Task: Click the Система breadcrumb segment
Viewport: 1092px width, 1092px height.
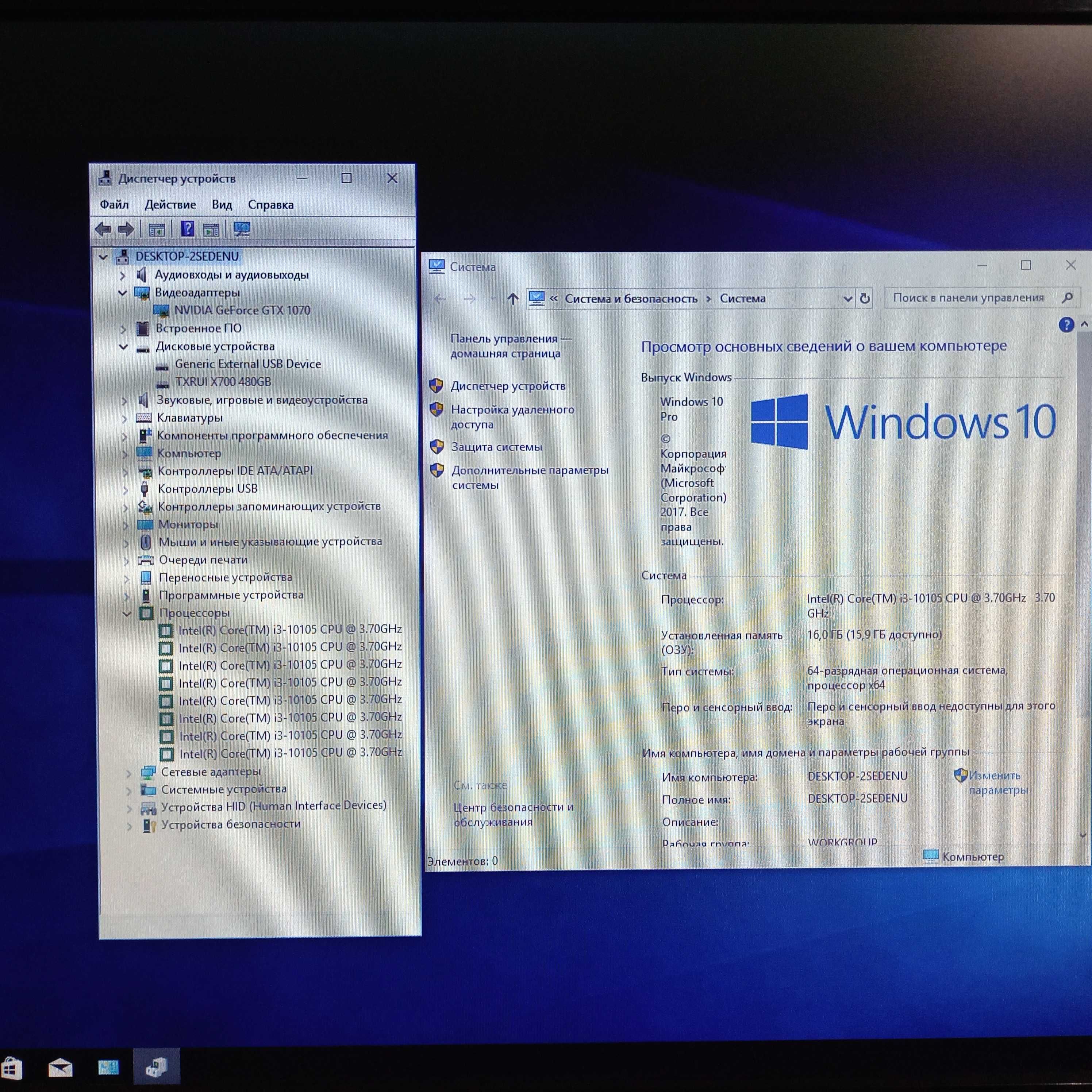Action: click(x=742, y=299)
